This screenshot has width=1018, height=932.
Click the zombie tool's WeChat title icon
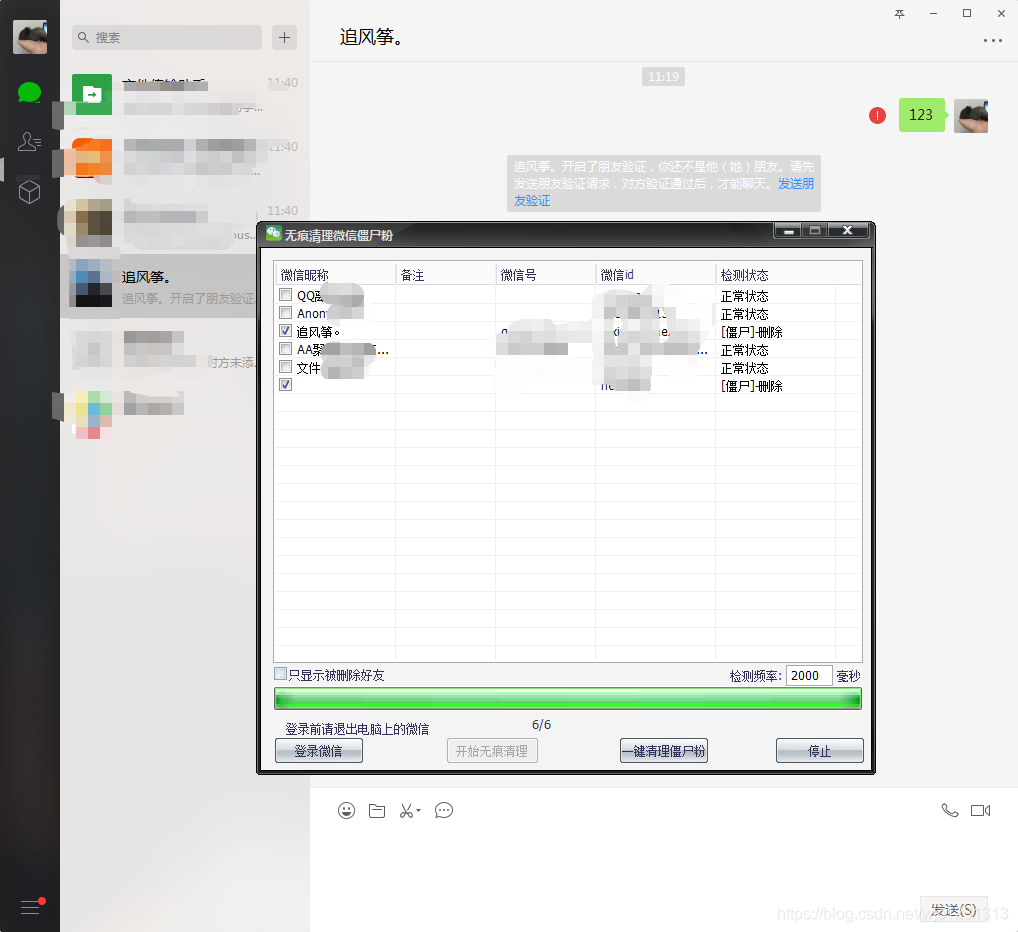click(x=273, y=234)
